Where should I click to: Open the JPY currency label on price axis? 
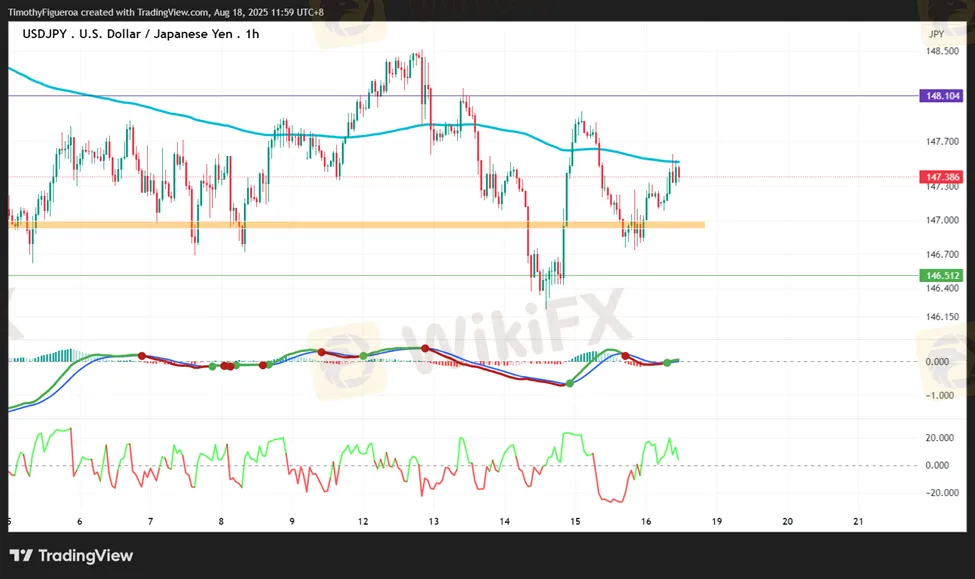tap(935, 34)
